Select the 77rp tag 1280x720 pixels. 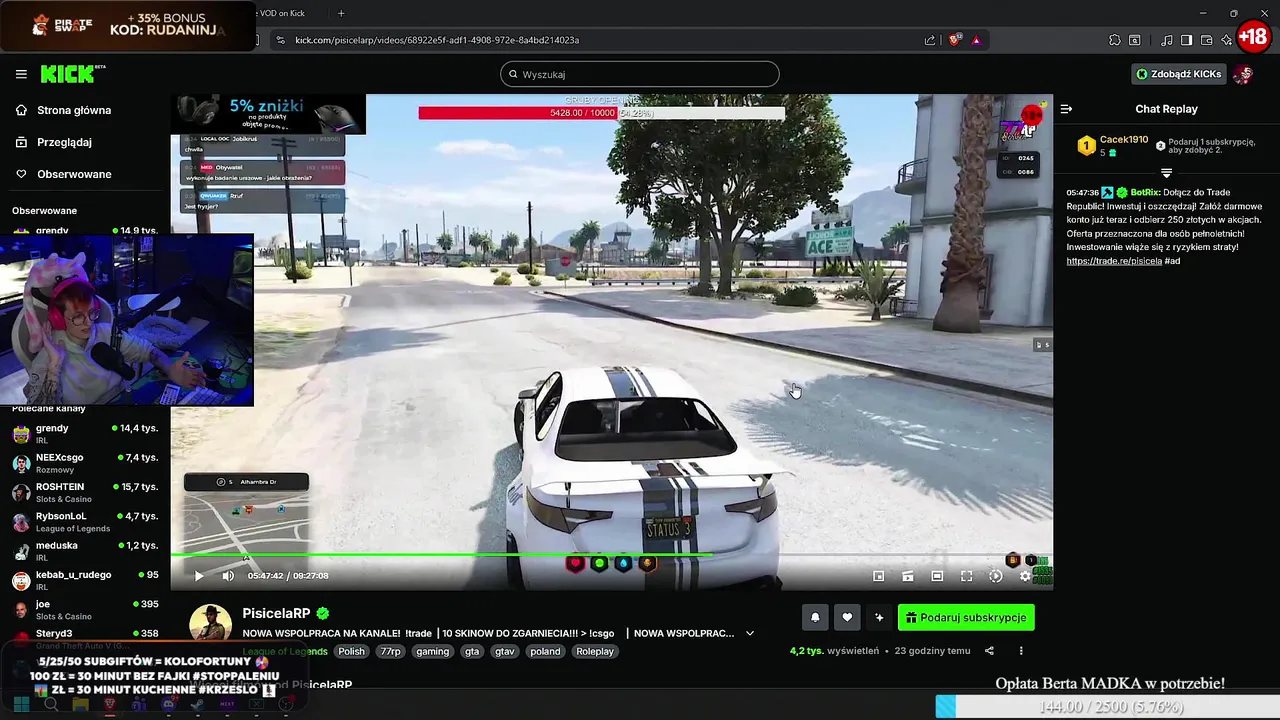[390, 651]
